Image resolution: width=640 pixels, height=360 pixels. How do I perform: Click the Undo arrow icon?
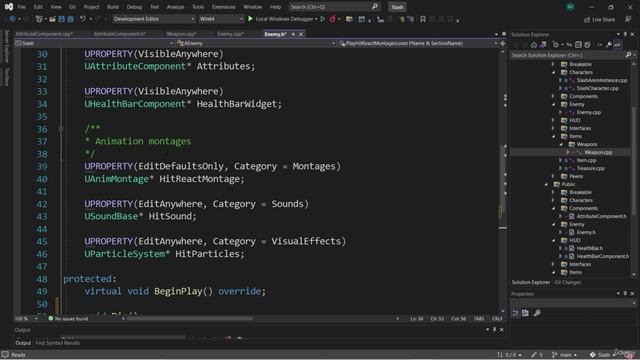83,19
